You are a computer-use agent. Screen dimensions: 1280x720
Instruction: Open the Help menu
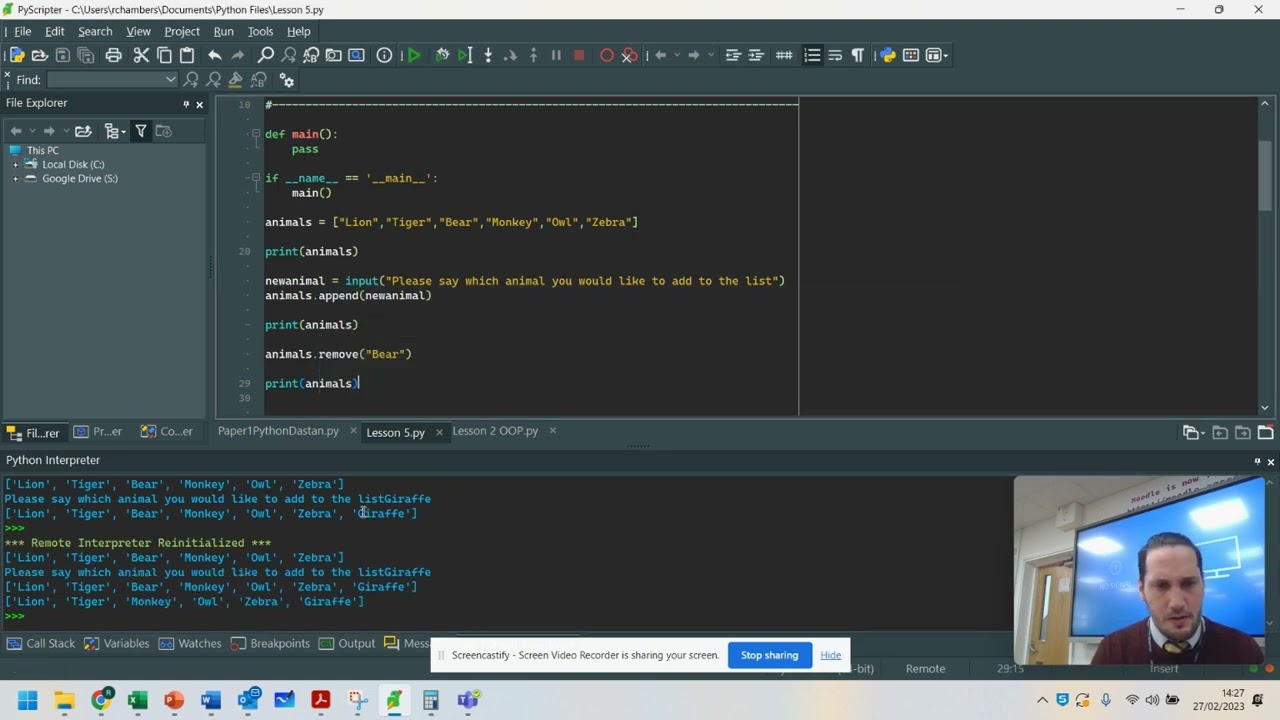(x=298, y=31)
